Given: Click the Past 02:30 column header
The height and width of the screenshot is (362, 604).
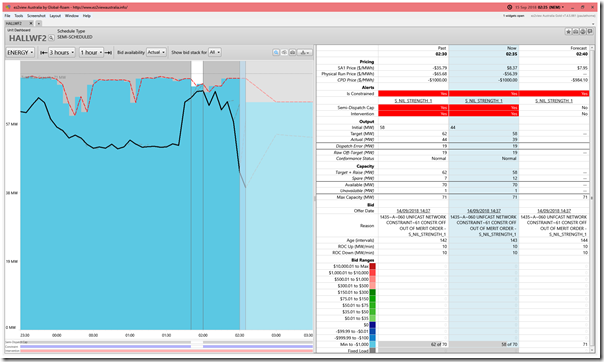Looking at the screenshot, I should (x=413, y=51).
